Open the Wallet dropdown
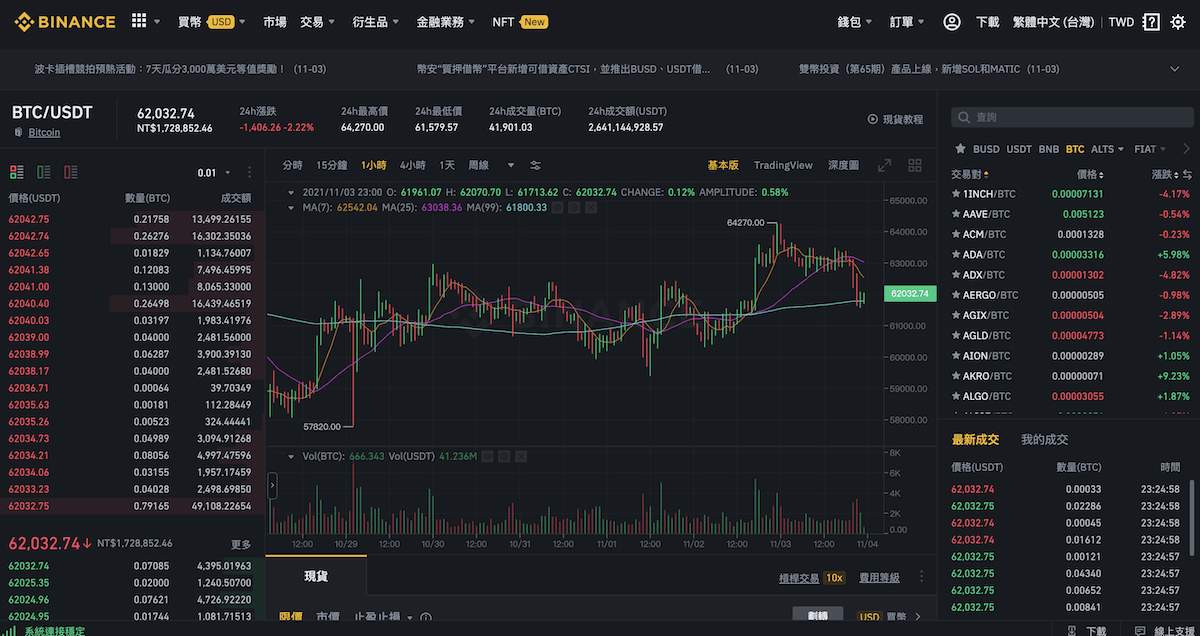The image size is (1200, 636). coord(855,21)
